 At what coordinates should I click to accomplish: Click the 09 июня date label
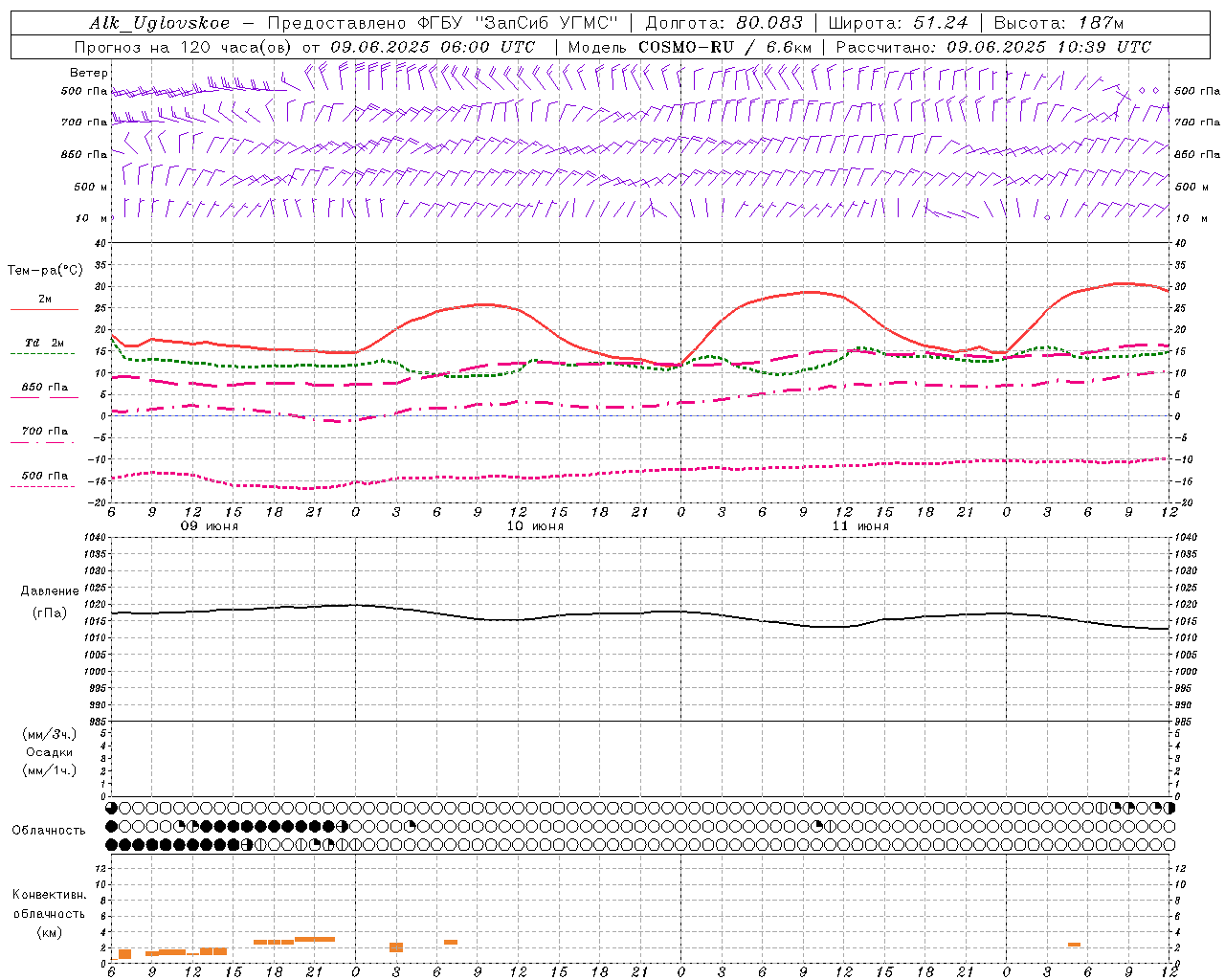coord(210,526)
